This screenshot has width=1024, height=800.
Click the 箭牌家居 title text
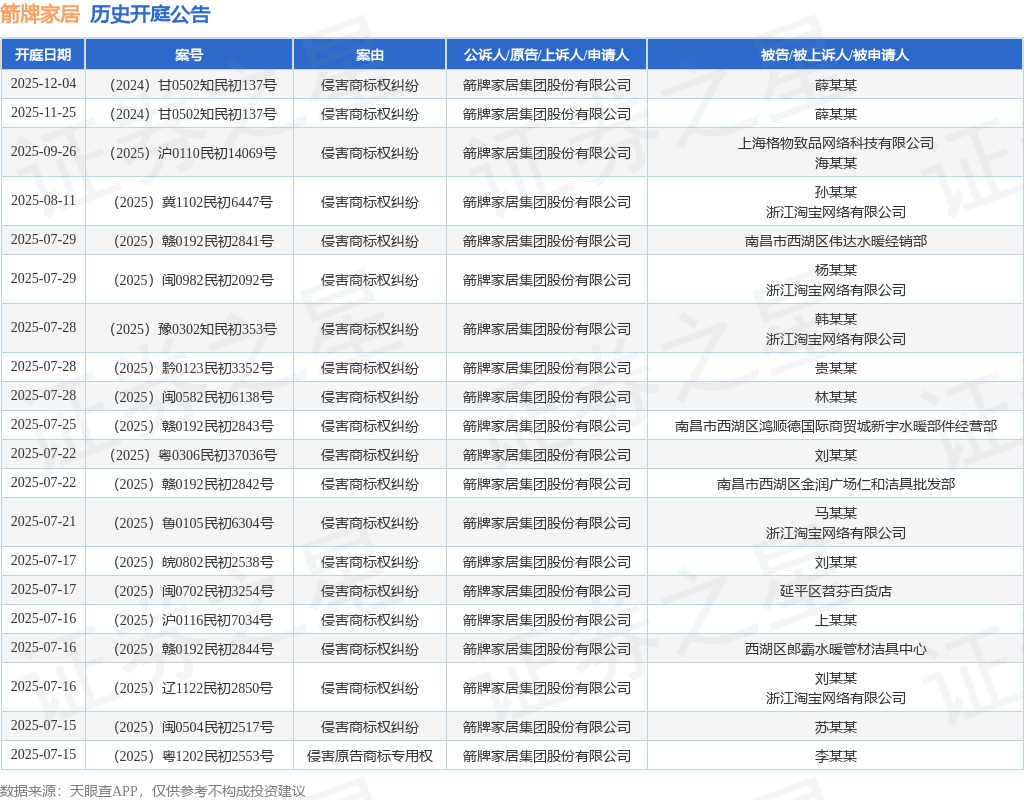coord(40,14)
